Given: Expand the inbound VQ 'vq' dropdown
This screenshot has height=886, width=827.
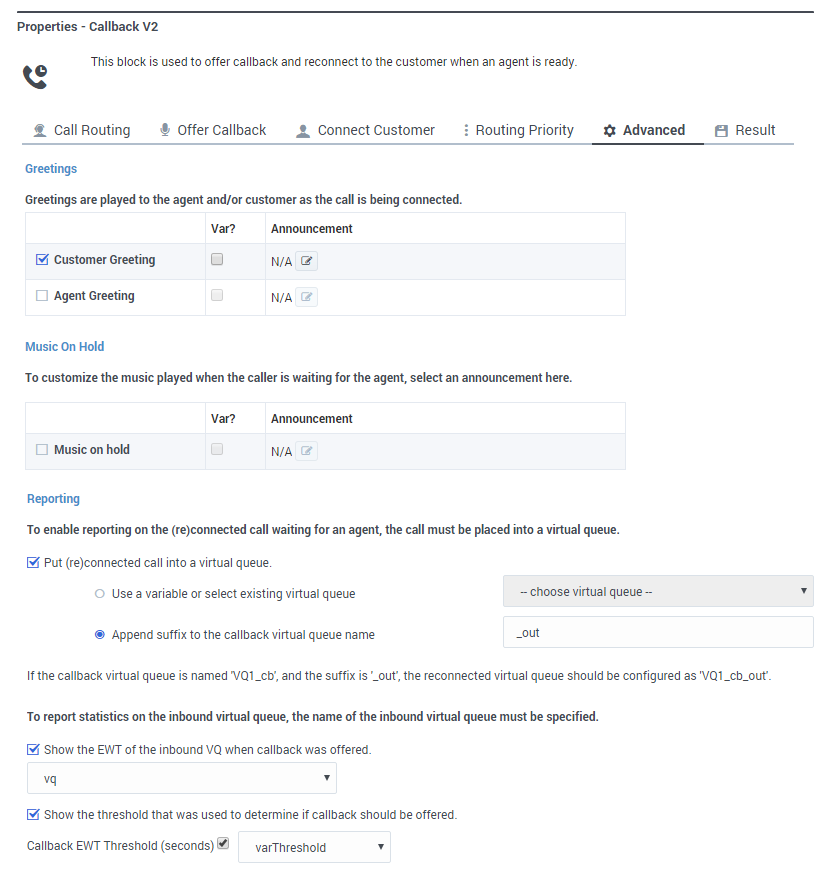Looking at the screenshot, I should pyautogui.click(x=182, y=778).
